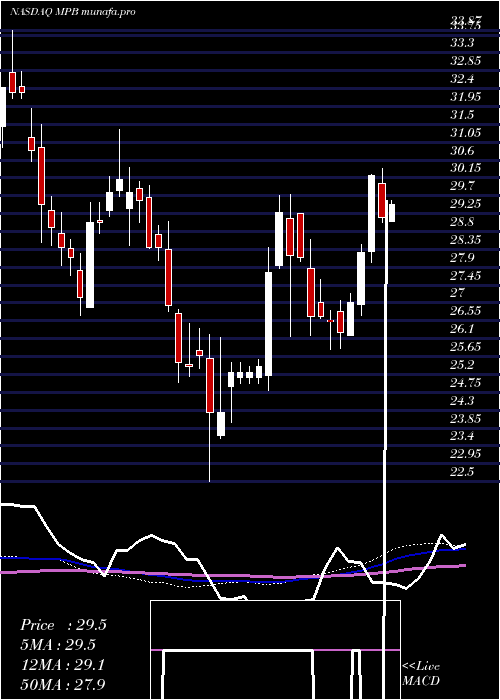Viewport: 500px width, 700px height.
Task: Select the 28.8 price level label
Action: (462, 222)
